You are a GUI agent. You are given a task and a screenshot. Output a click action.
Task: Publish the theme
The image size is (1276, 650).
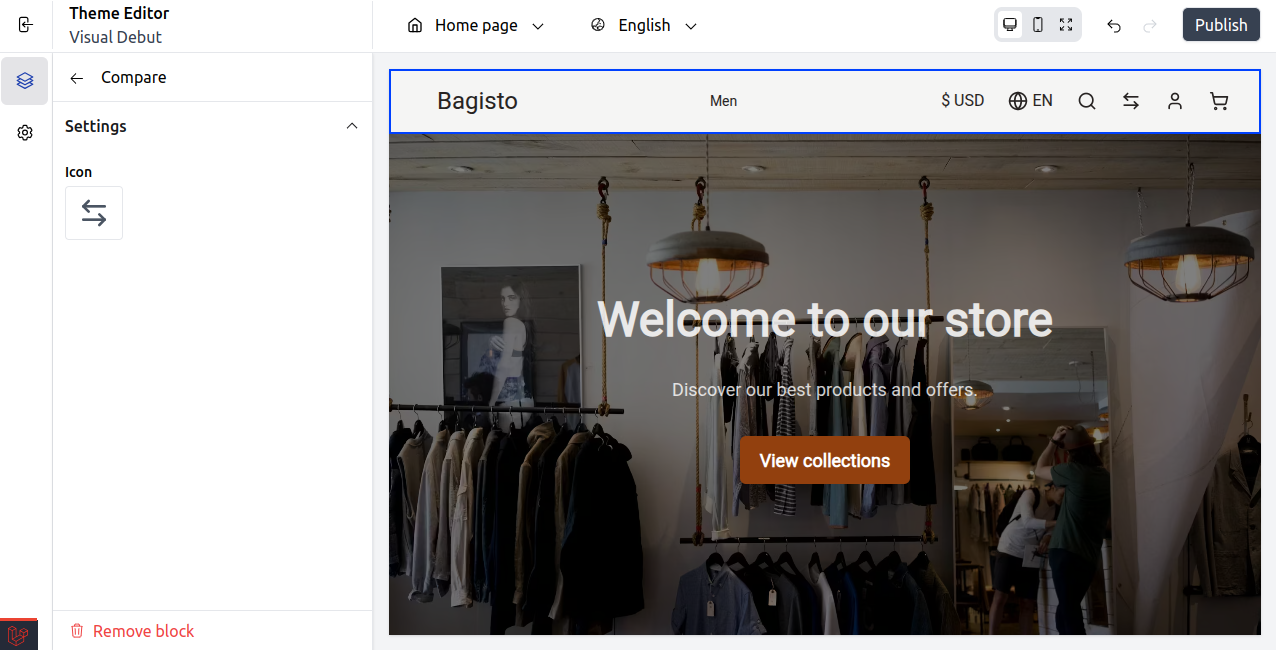[1221, 25]
